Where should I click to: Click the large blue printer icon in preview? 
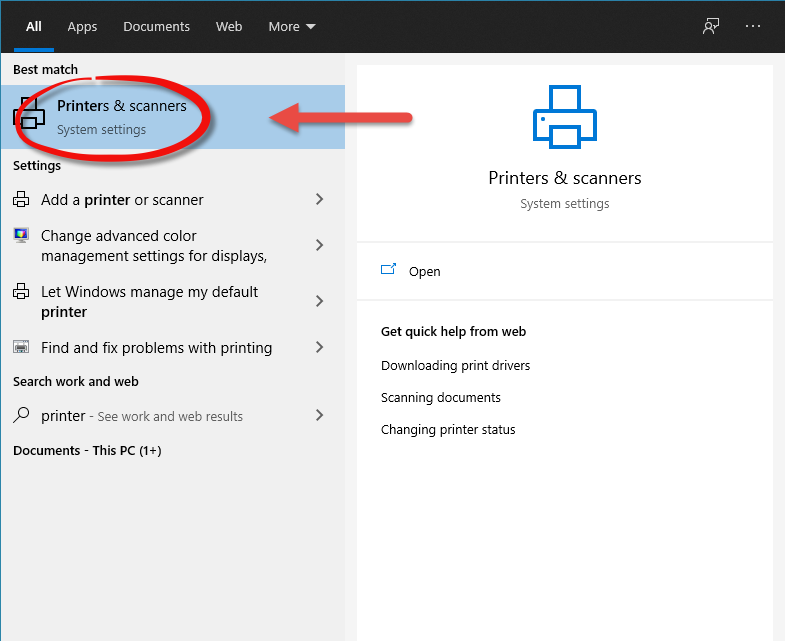click(x=565, y=117)
